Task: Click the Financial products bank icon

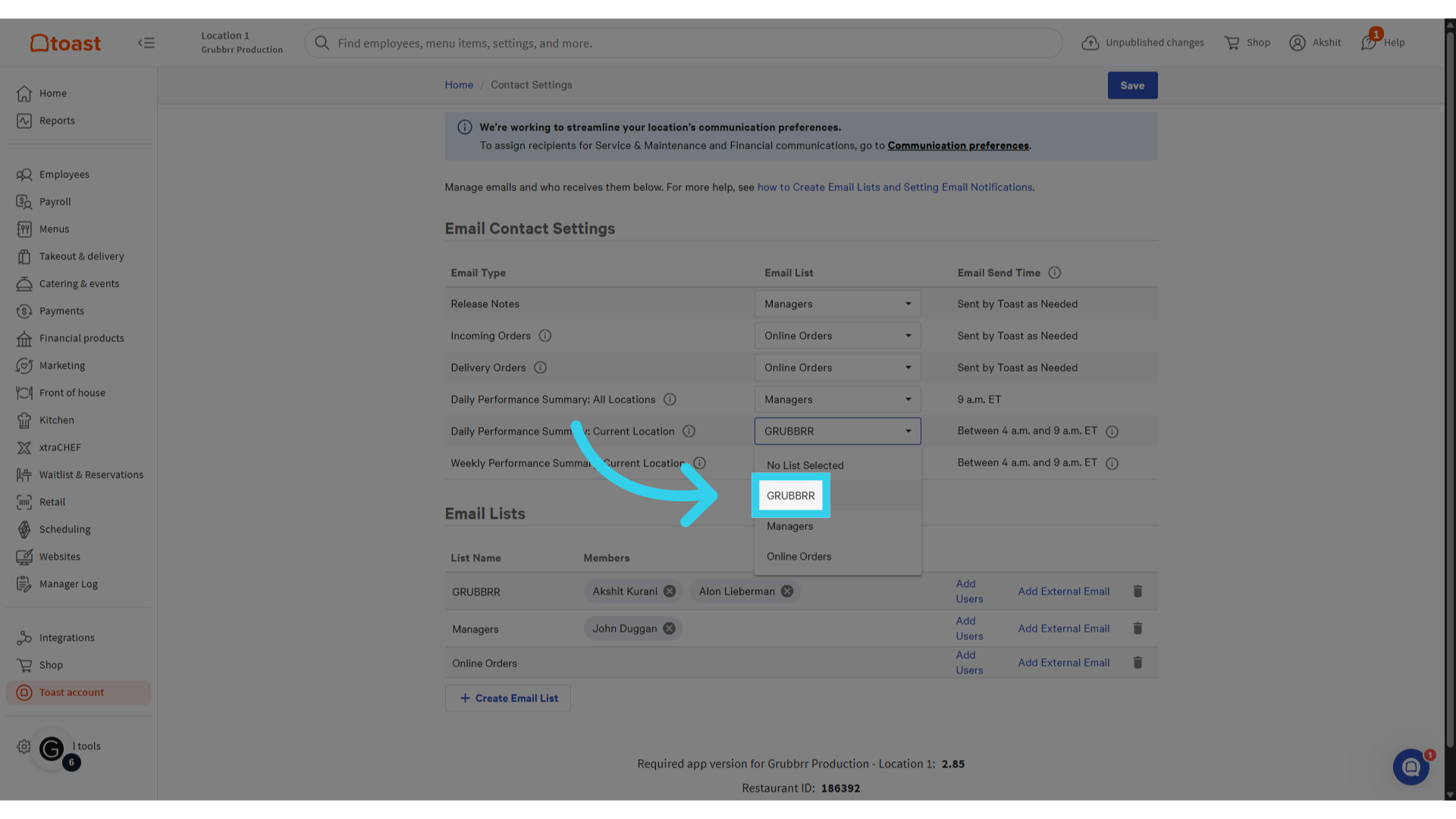Action: 24,338
